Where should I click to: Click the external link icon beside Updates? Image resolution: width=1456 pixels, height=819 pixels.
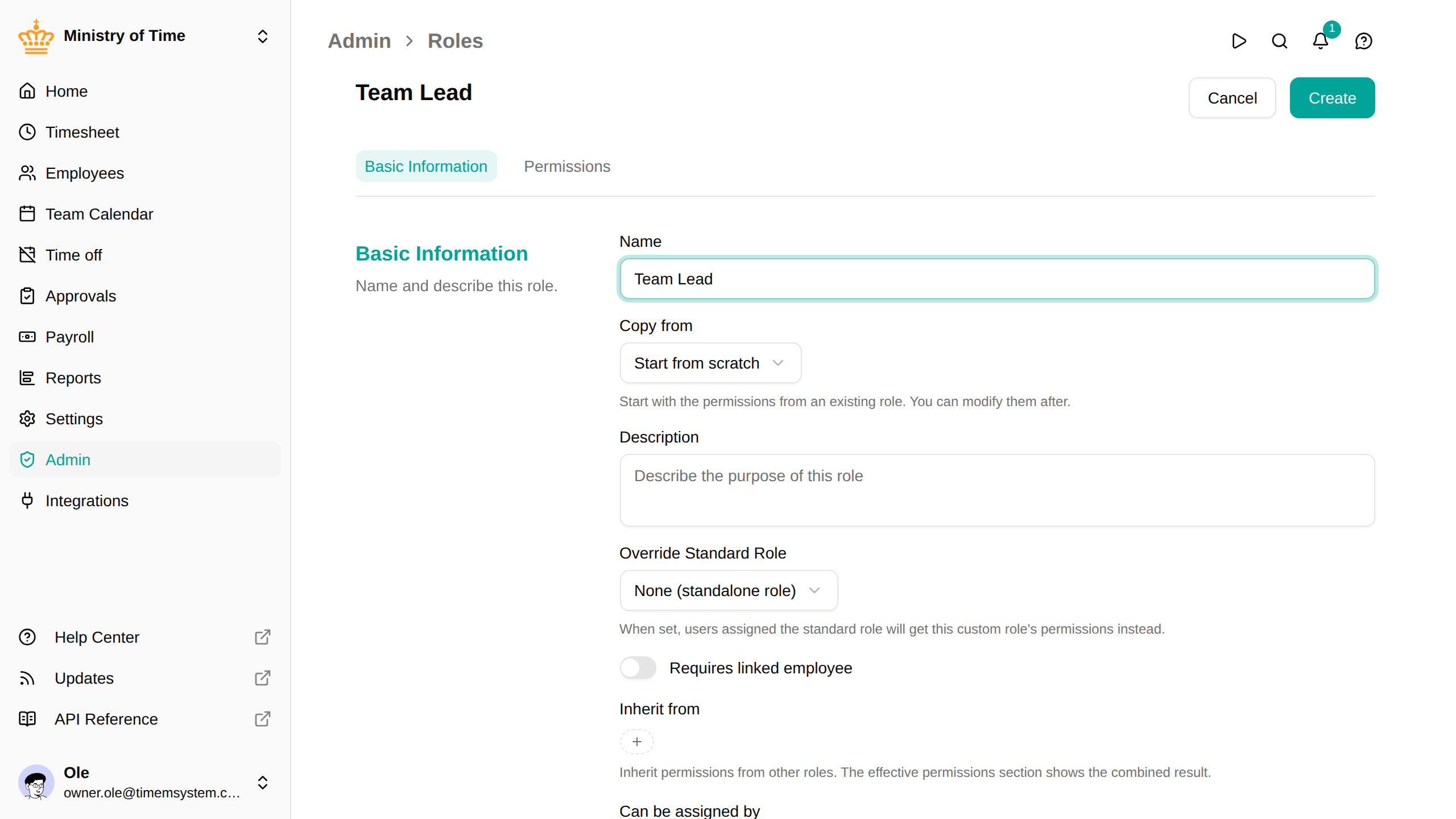tap(263, 678)
